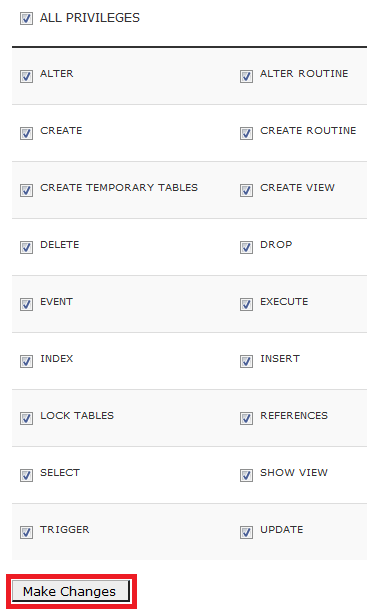Uncheck the DROP privilege

coord(246,247)
